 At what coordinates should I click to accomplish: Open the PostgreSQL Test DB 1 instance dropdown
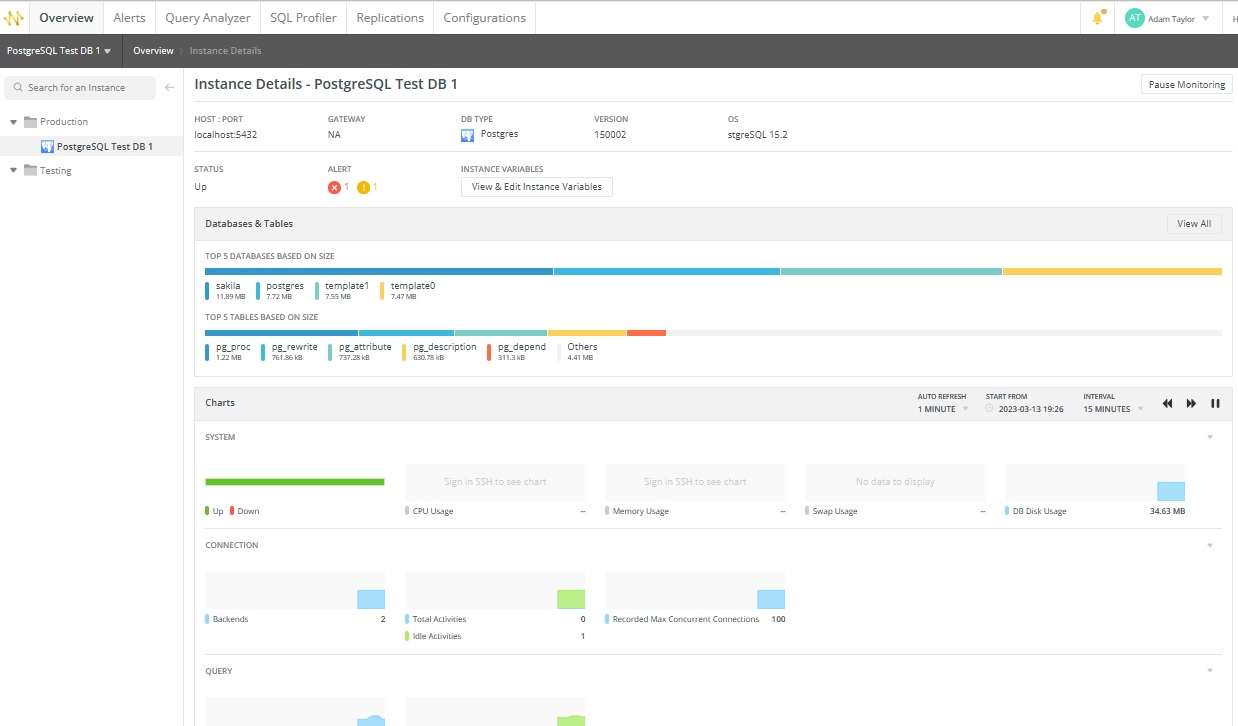[59, 50]
